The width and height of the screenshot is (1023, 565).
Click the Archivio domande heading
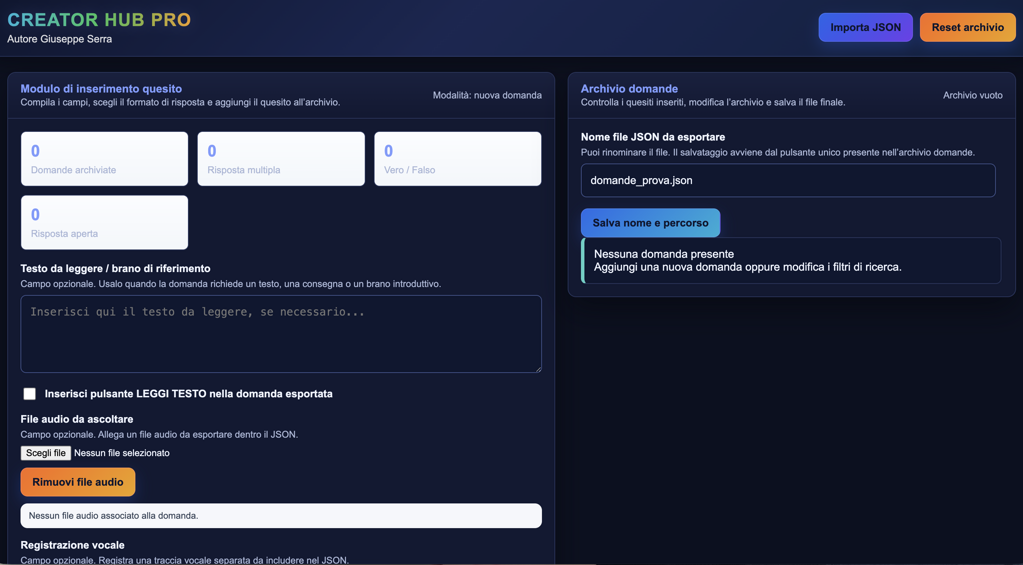click(629, 89)
